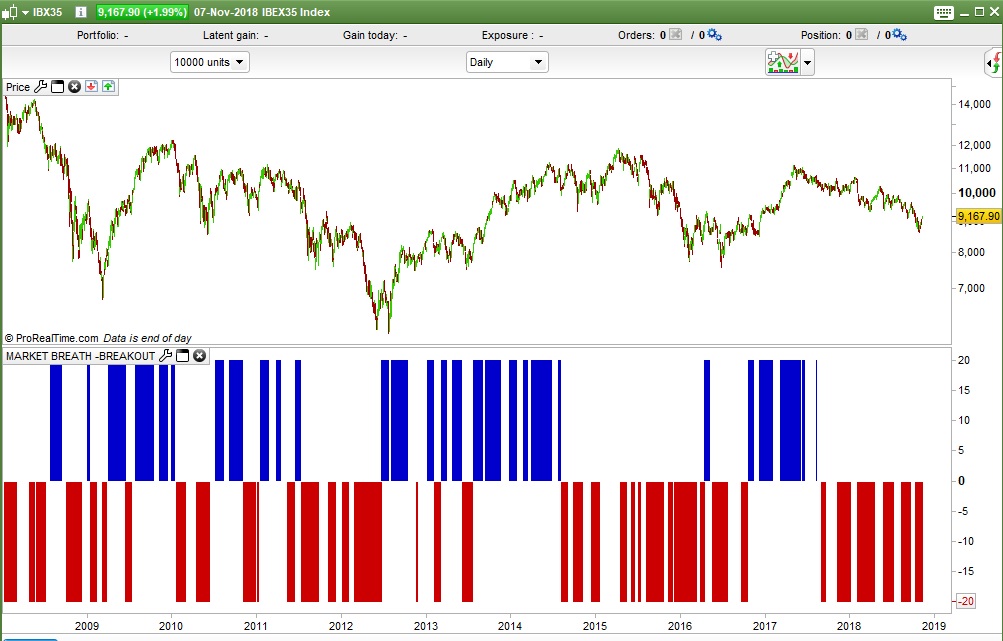Click the 12,000 price axis label

pos(974,145)
